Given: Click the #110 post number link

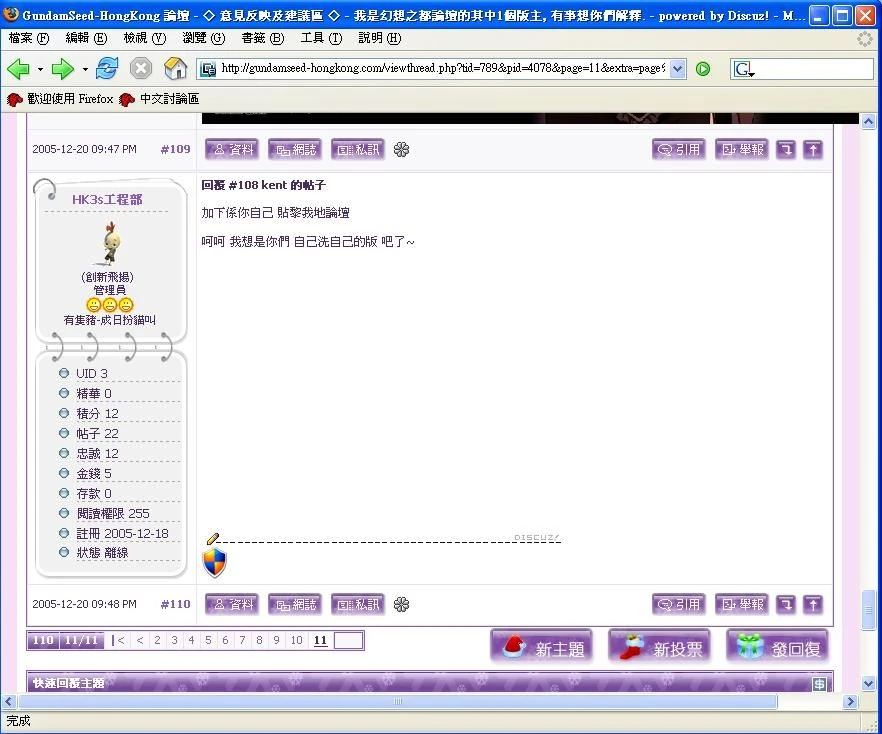Looking at the screenshot, I should [x=175, y=604].
